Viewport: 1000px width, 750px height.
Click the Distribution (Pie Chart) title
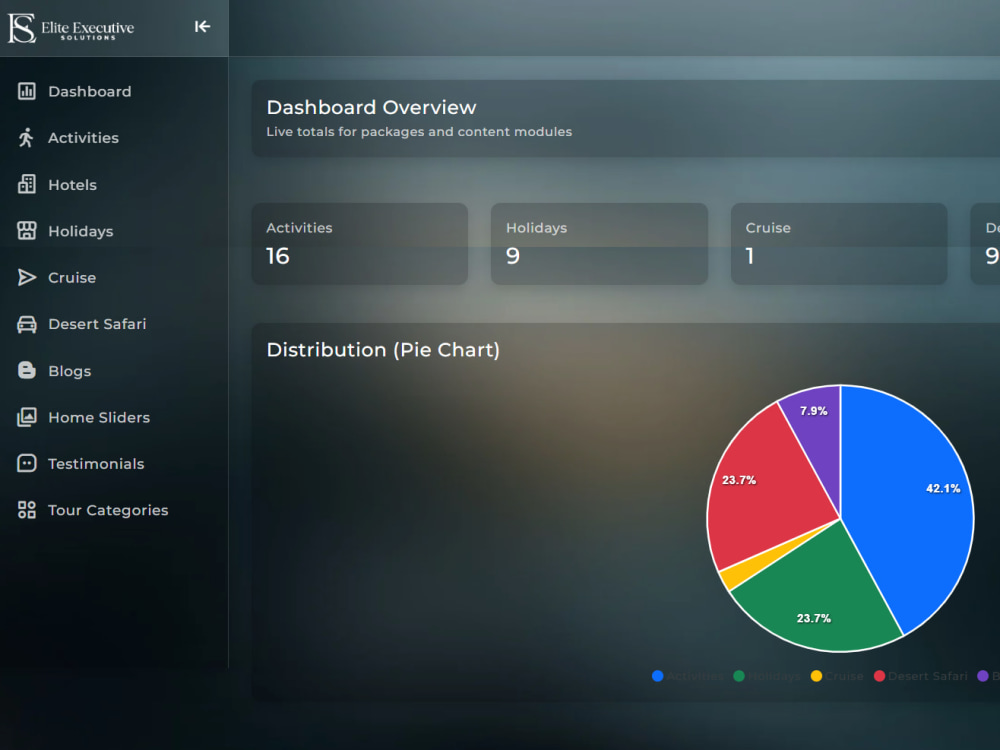tap(383, 350)
